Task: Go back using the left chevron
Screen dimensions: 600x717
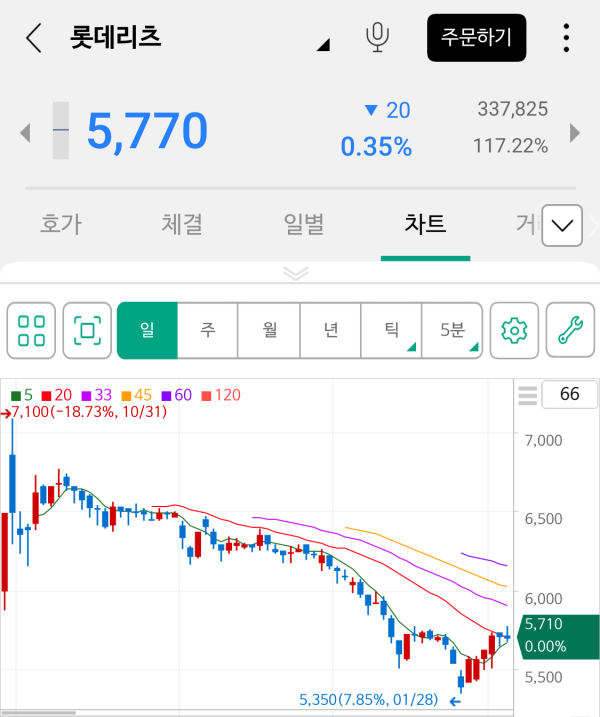Action: click(x=34, y=38)
